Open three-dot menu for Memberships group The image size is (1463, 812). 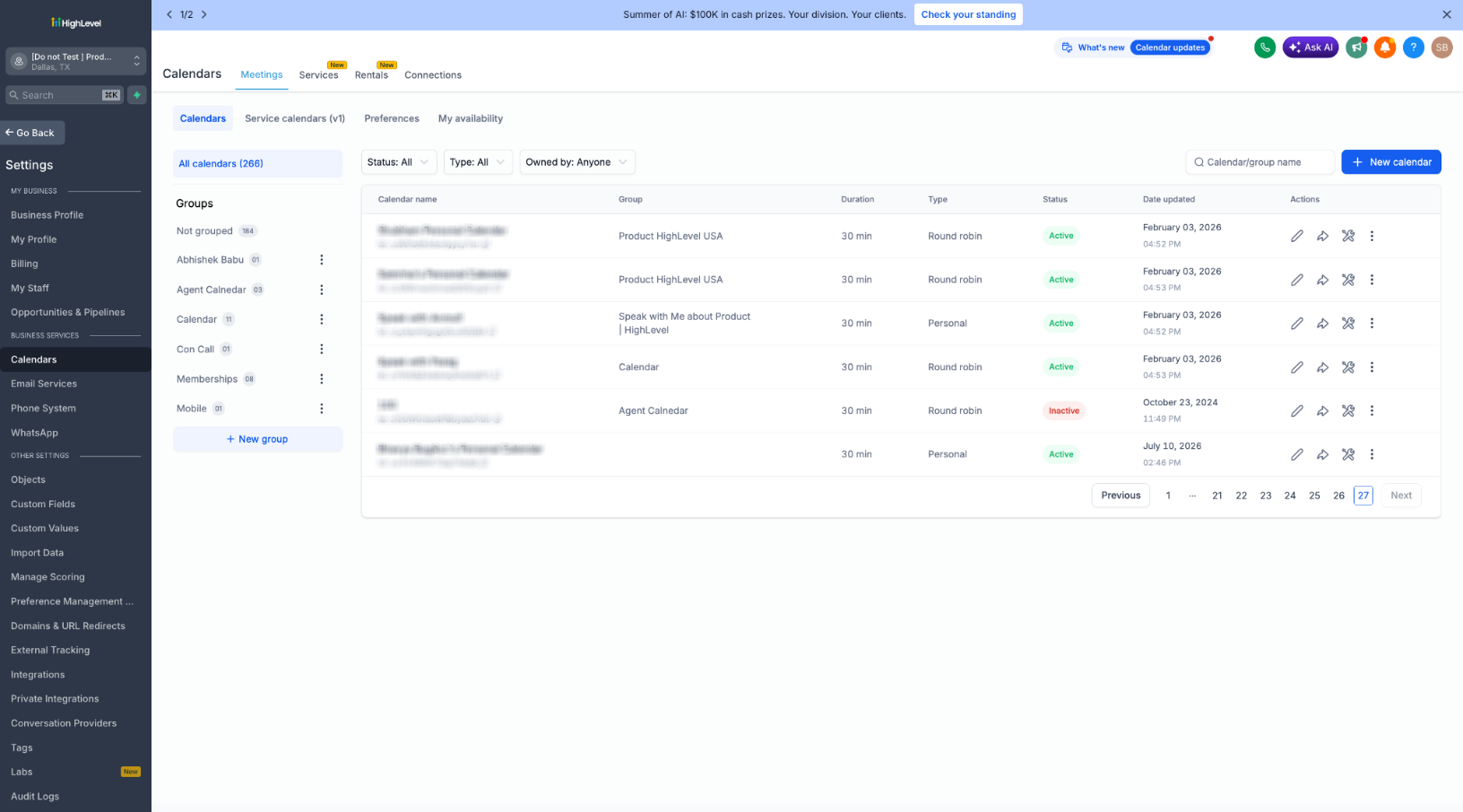322,379
